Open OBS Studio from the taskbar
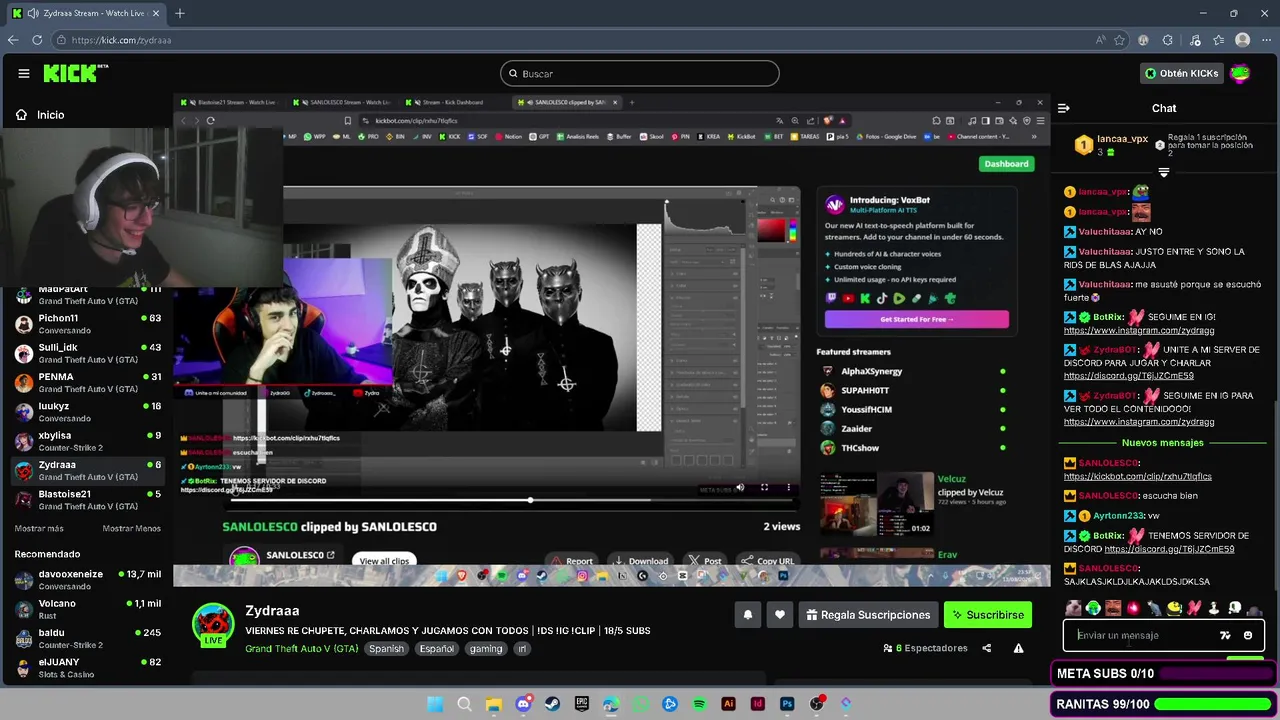 tap(816, 704)
